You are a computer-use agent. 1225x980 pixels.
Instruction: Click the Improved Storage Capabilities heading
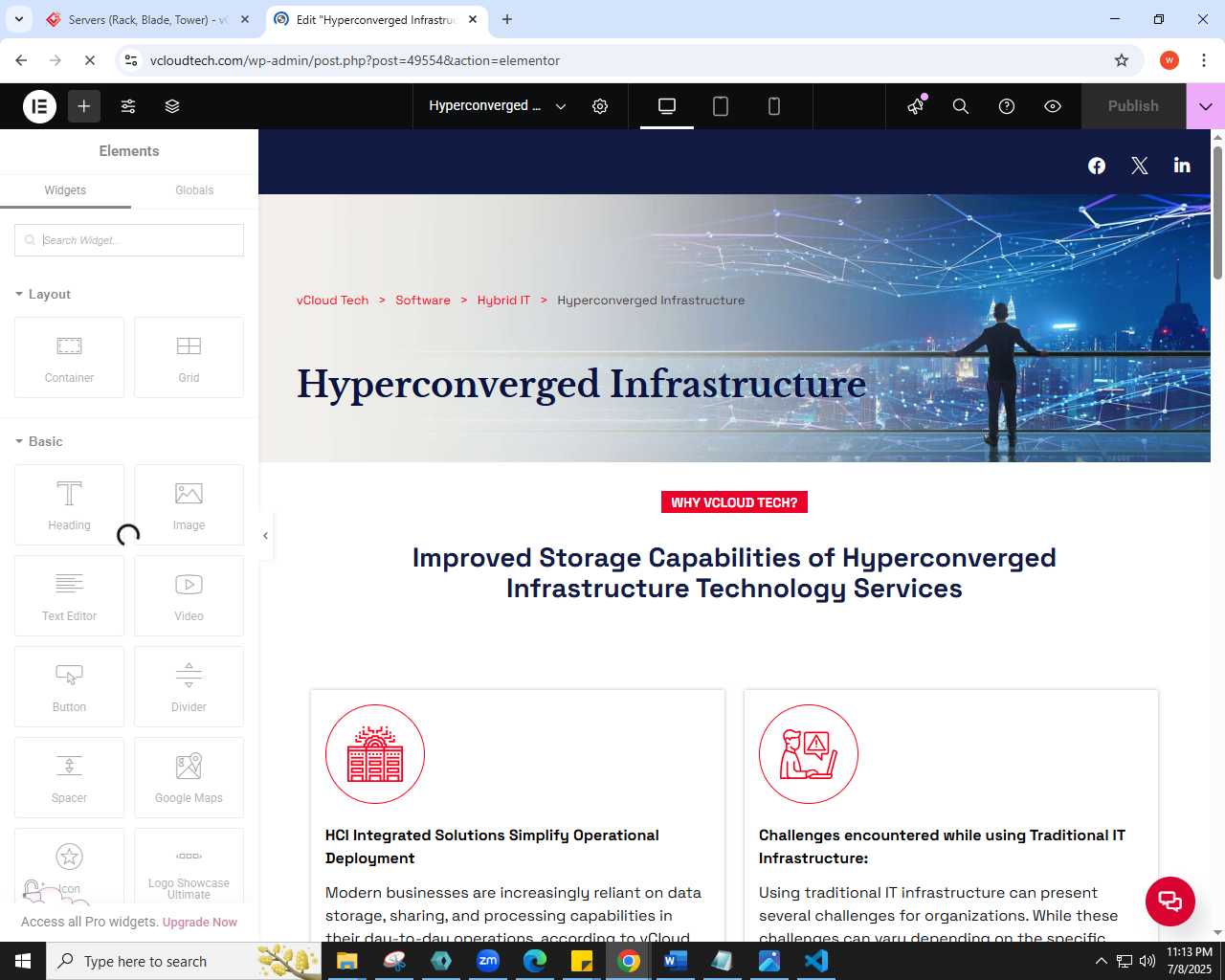(734, 572)
